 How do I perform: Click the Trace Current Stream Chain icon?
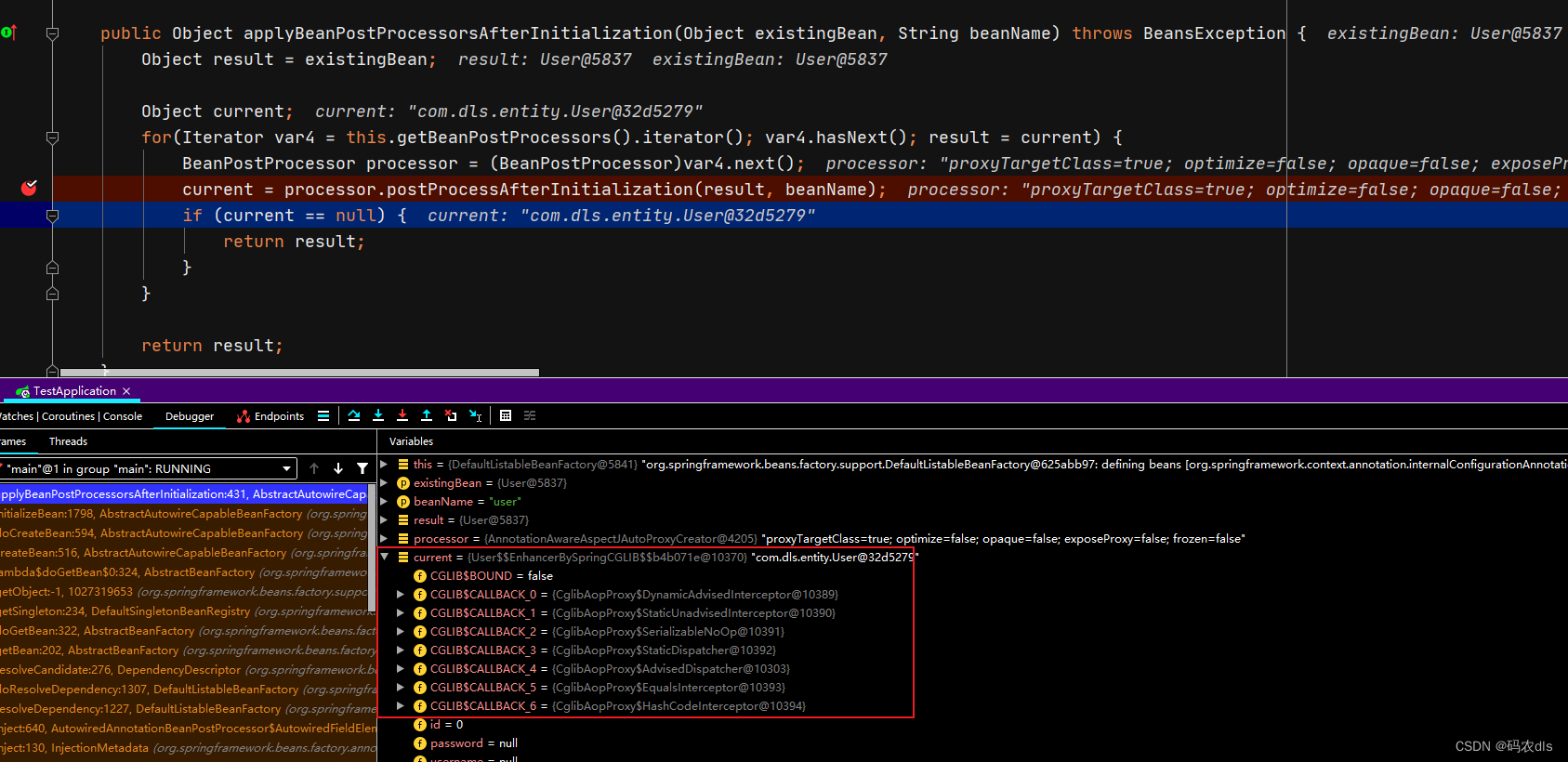pos(530,415)
